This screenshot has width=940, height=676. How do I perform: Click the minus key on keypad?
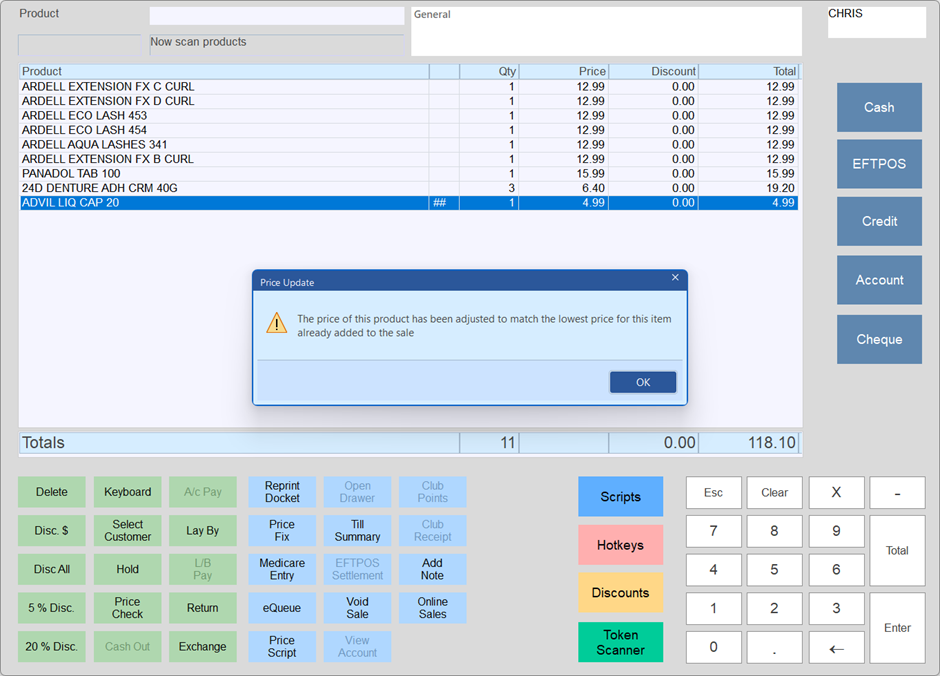click(x=897, y=493)
